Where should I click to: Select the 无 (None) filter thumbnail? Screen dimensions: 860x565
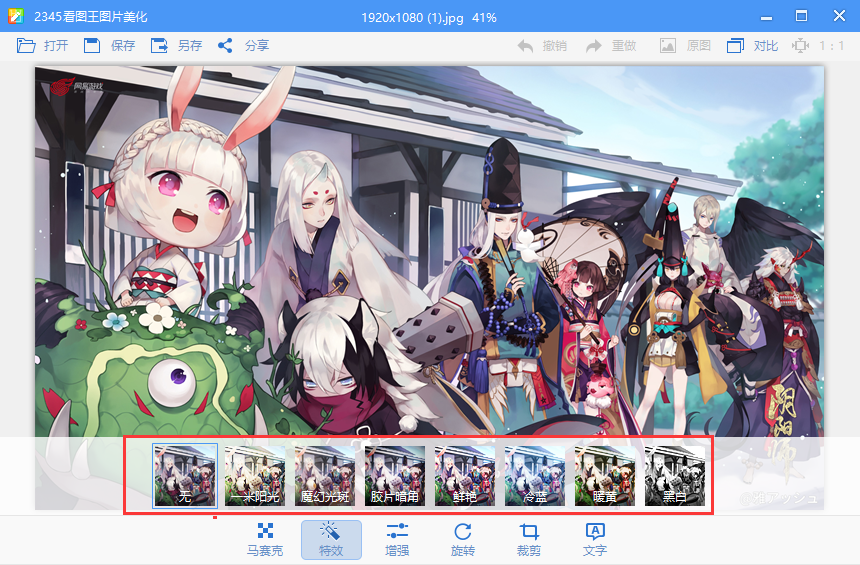pos(185,475)
